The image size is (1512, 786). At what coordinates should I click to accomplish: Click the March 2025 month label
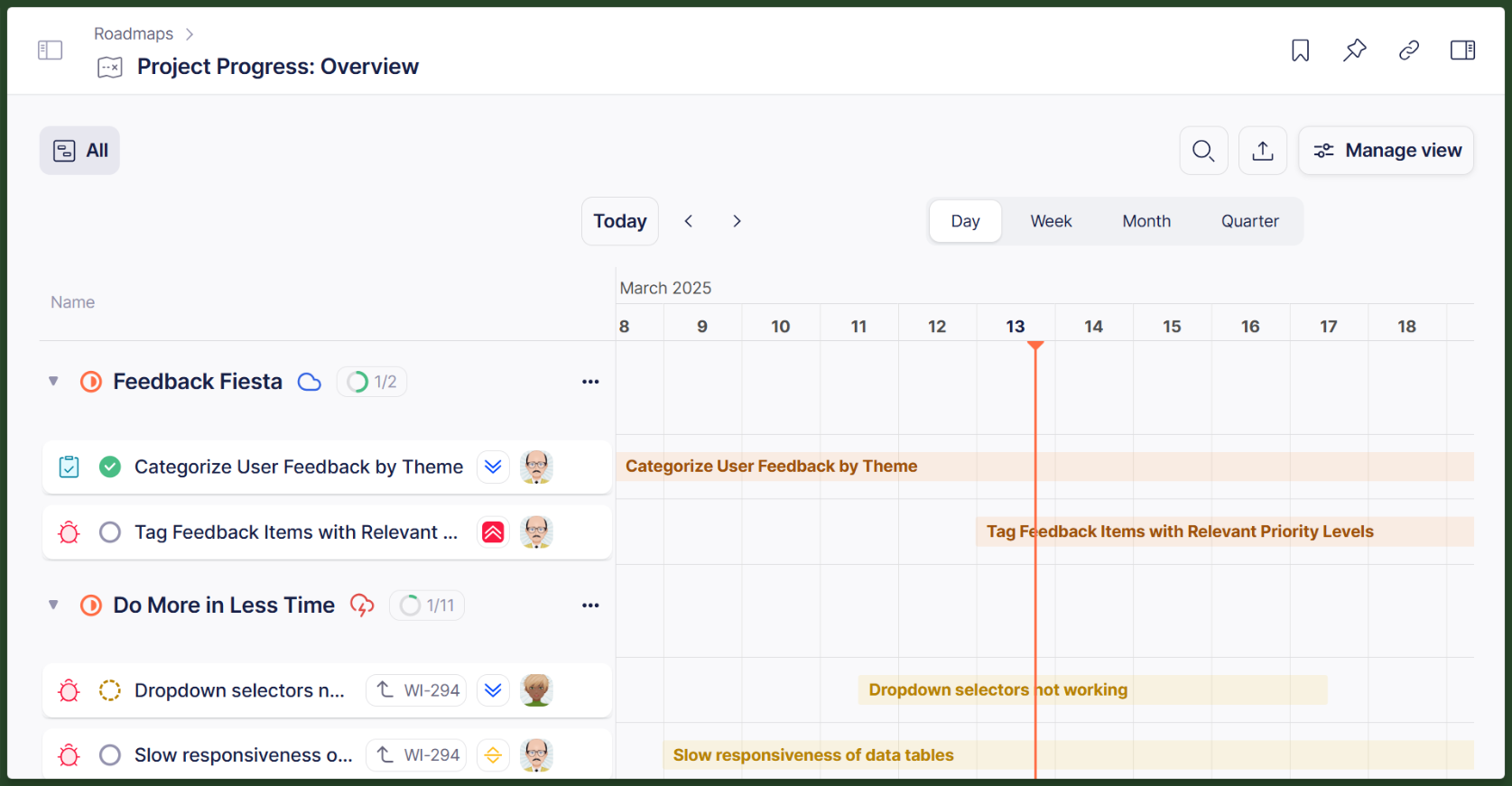[x=665, y=288]
